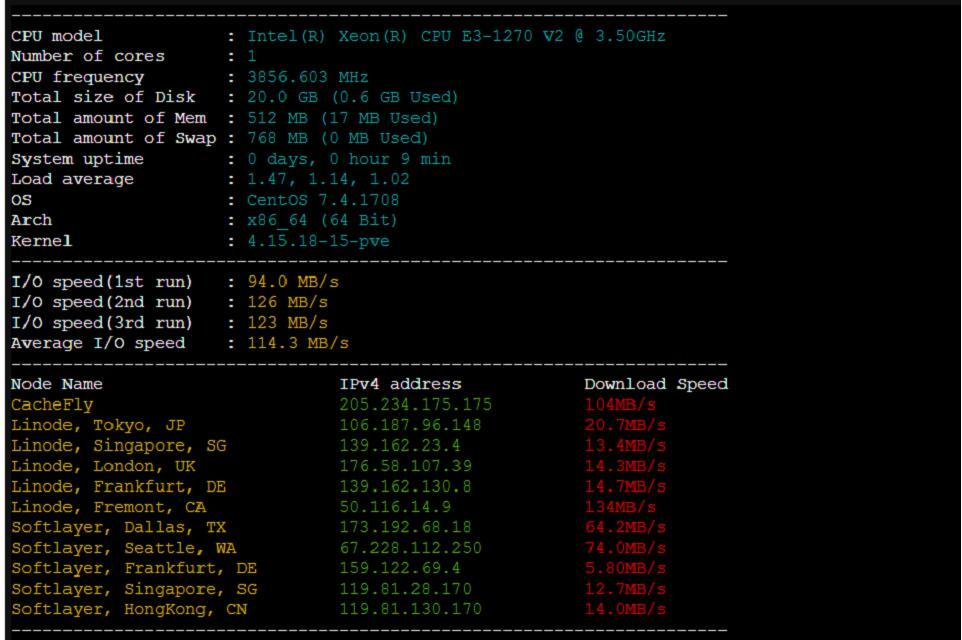962x640 pixels.
Task: Click the CPU model Intel Xeon text
Action: [x=456, y=36]
